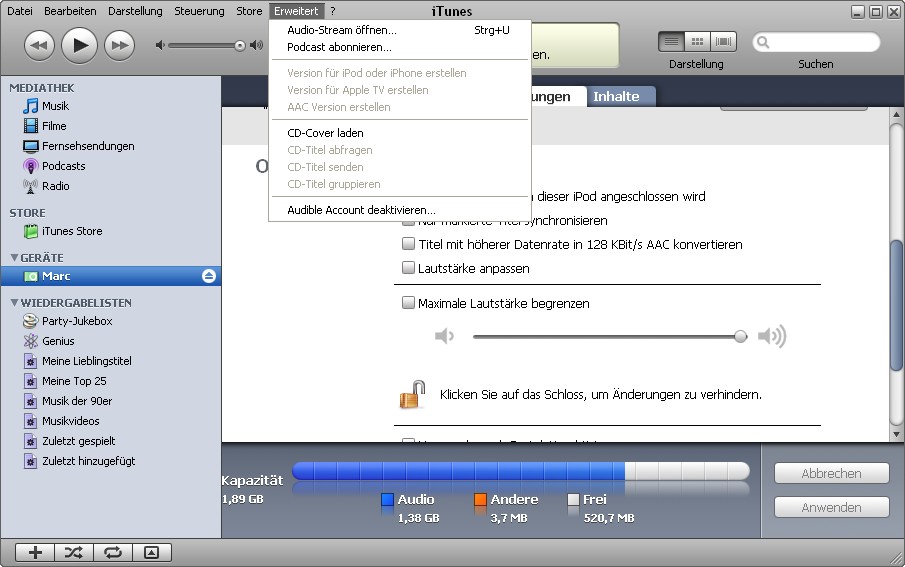Add a new playlist with plus button

(35, 553)
